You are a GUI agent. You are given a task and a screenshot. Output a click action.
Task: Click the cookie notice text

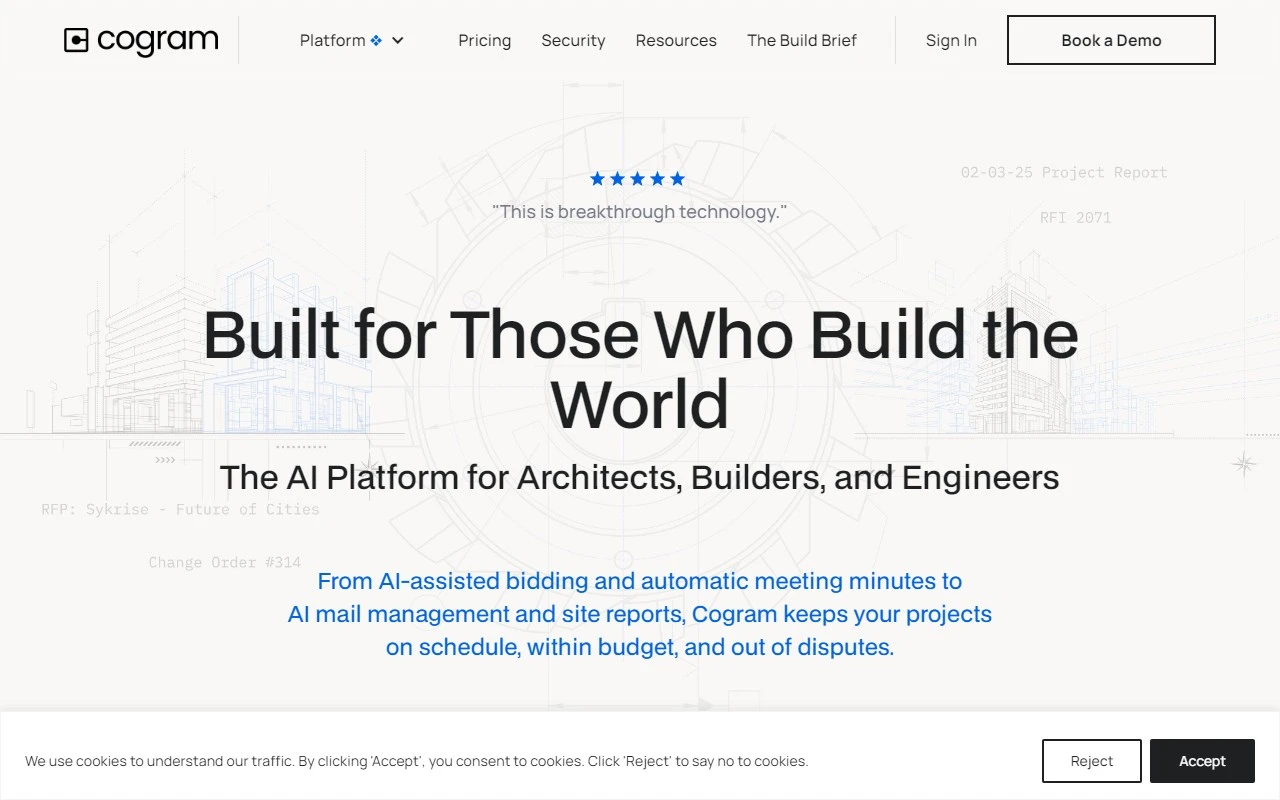416,761
